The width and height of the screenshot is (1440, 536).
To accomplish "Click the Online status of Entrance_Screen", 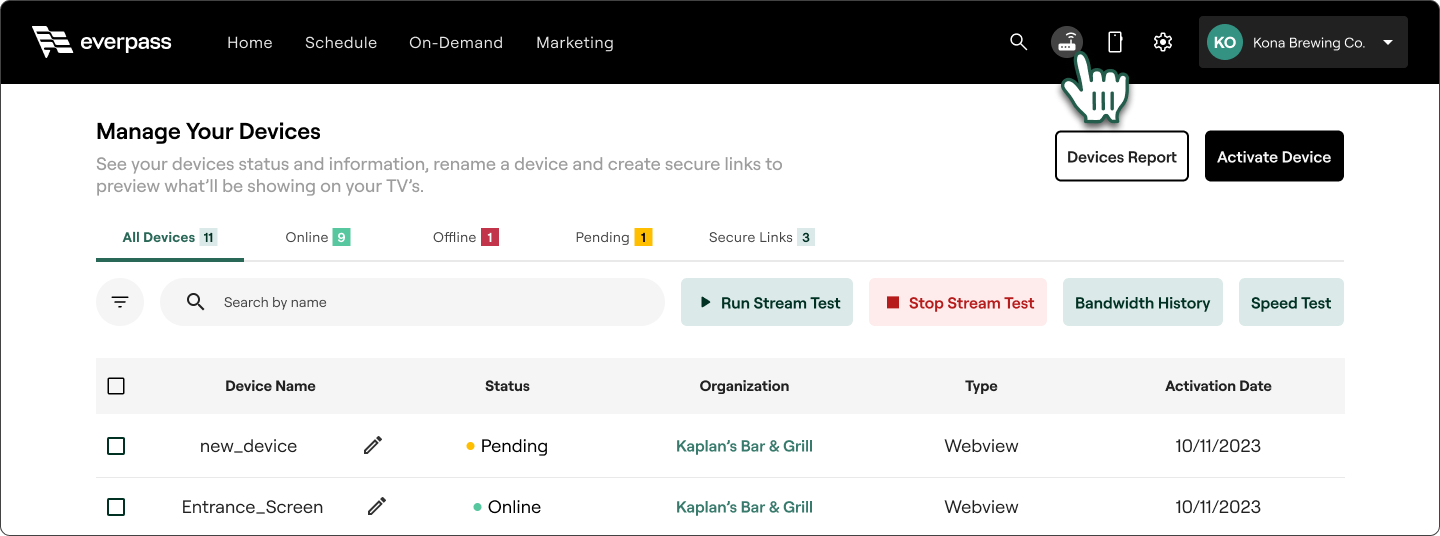I will (x=507, y=507).
